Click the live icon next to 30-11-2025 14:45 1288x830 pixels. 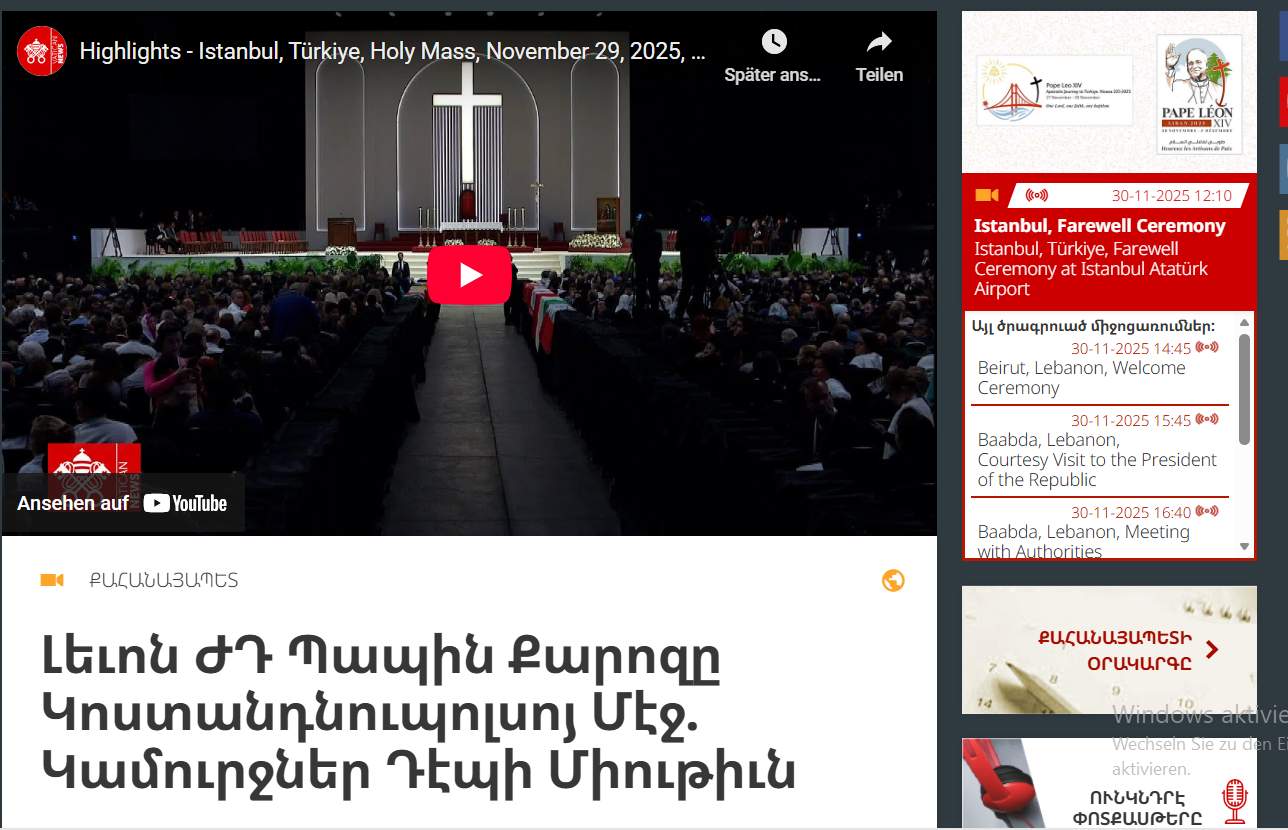tap(1207, 348)
